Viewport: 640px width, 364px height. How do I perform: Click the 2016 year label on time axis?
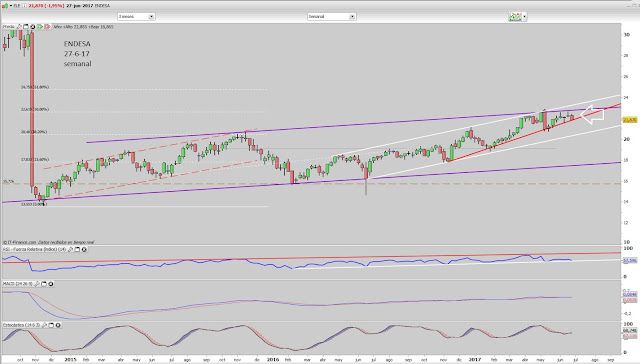coord(273,360)
